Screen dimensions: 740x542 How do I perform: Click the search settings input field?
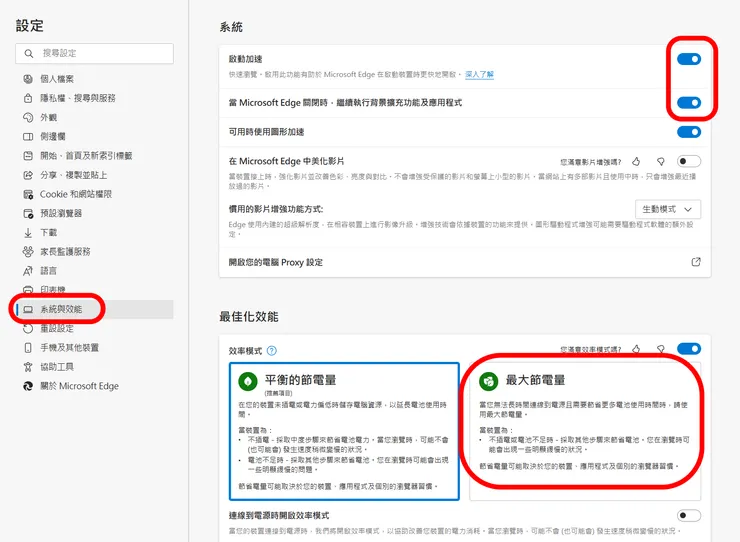pos(94,53)
